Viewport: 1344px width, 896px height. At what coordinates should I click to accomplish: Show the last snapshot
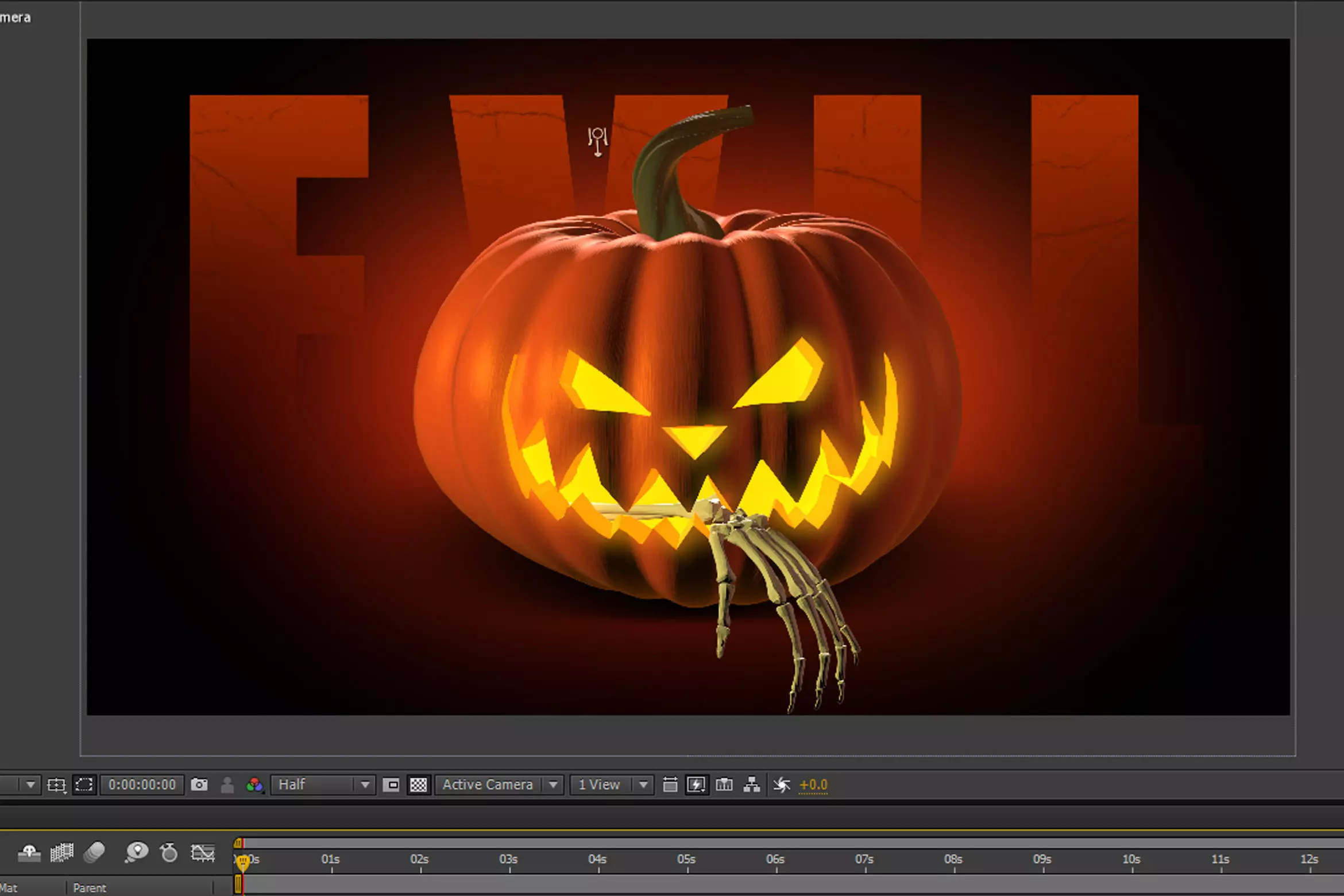(x=227, y=785)
